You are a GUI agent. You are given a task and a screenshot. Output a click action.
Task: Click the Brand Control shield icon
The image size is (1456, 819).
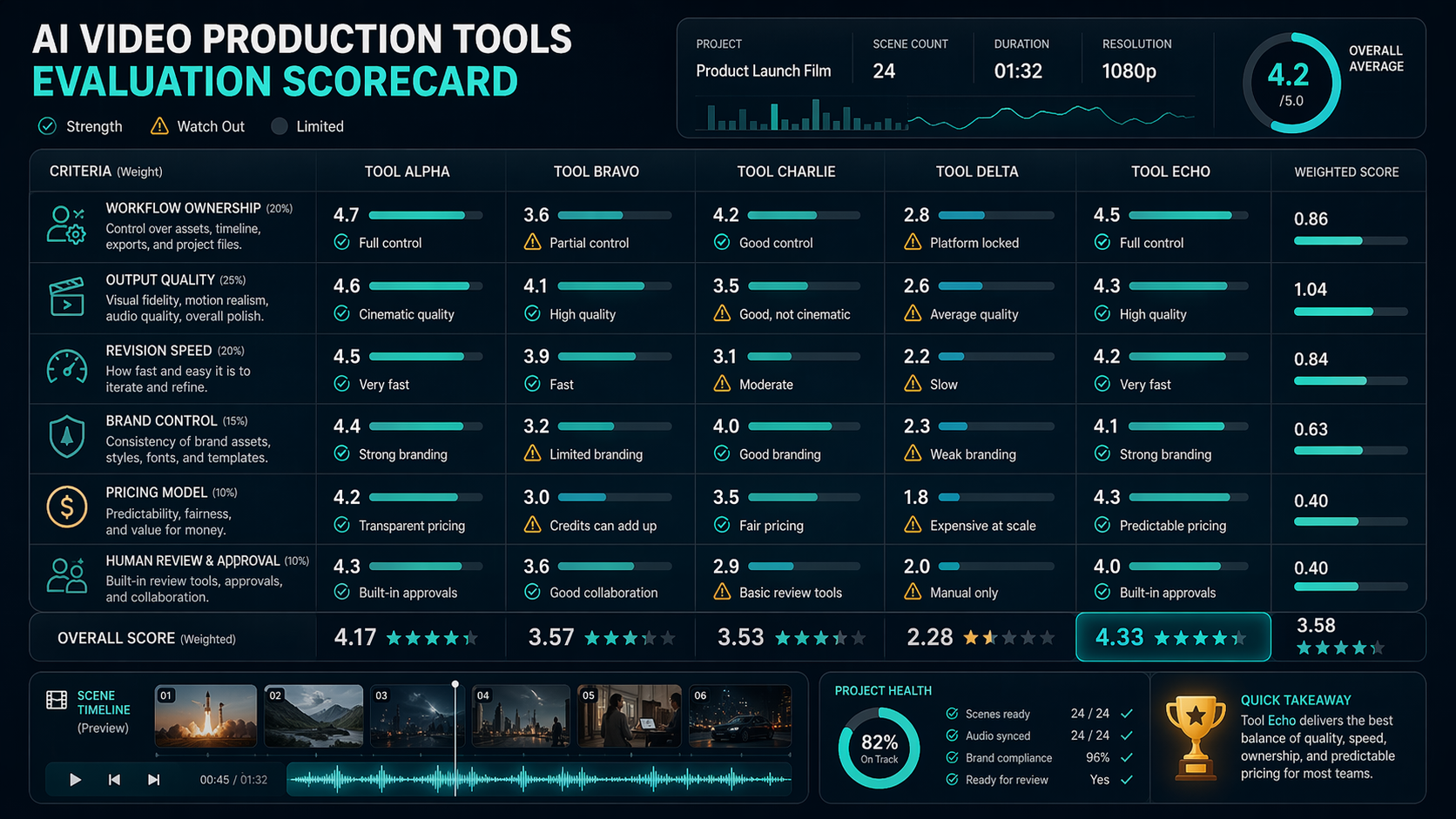coord(67,437)
